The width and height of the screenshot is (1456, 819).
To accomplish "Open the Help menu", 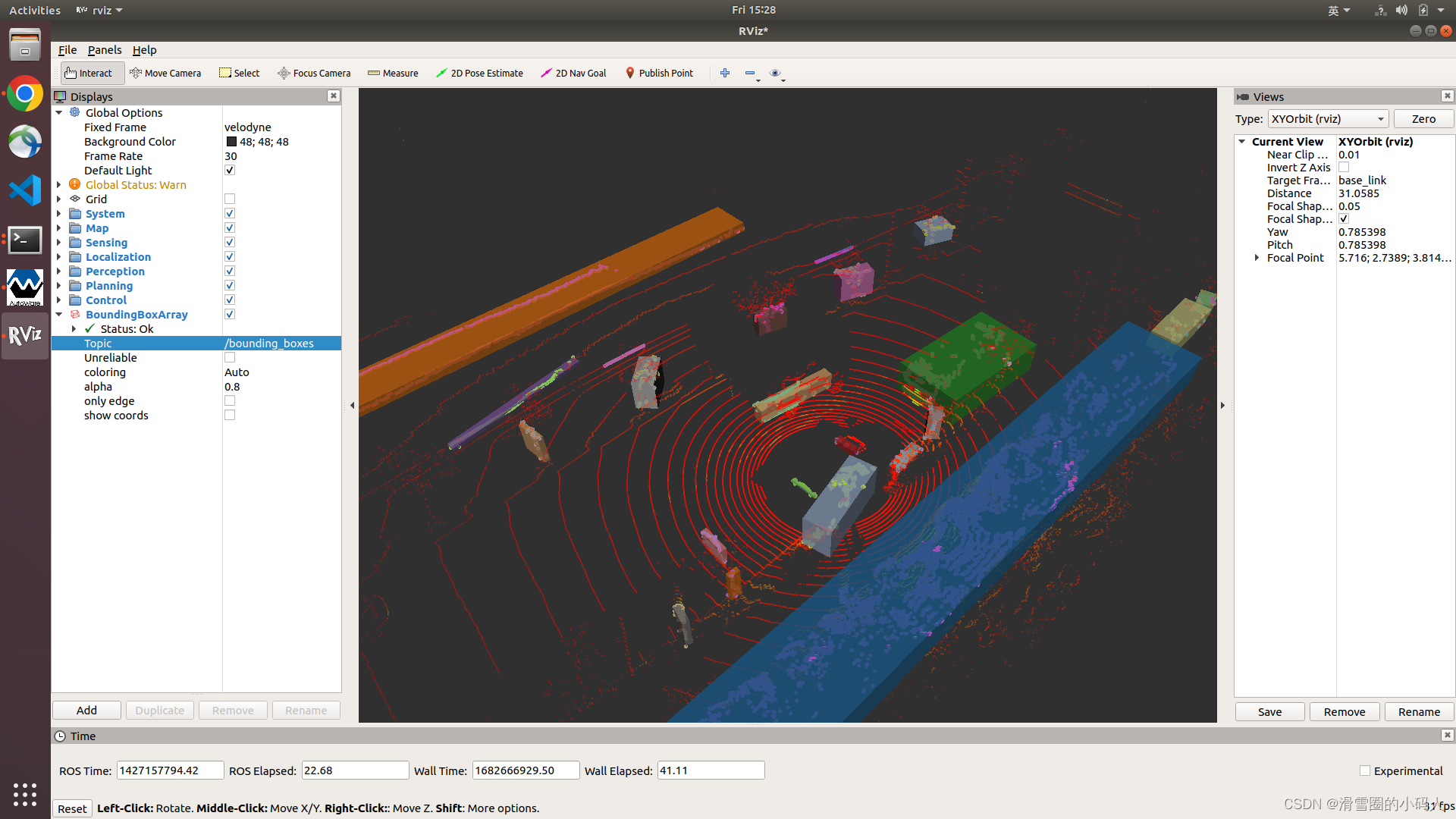I will click(144, 50).
